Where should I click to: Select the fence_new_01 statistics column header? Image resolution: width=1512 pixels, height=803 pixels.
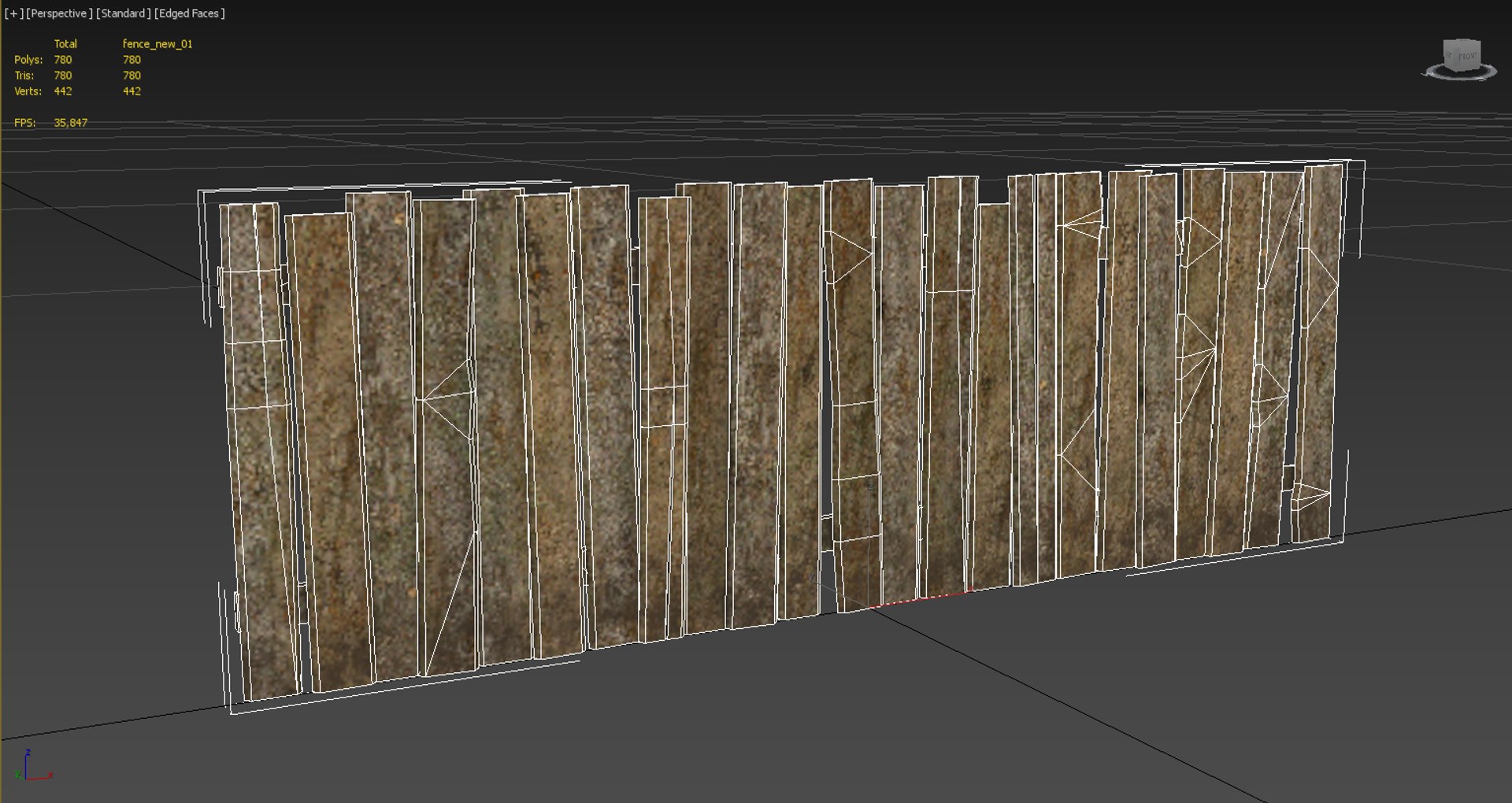point(157,44)
